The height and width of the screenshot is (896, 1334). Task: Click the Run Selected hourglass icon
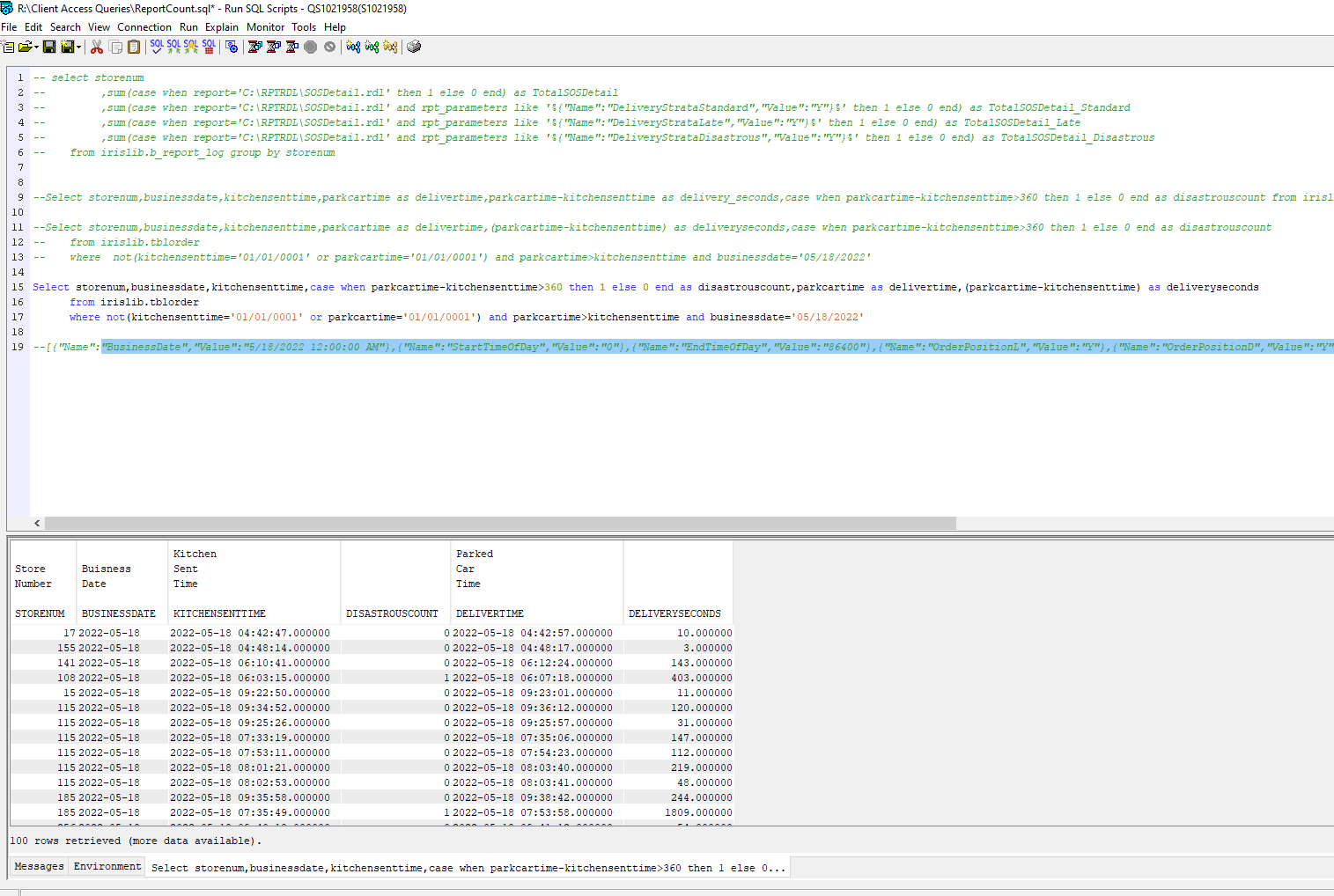tap(292, 47)
